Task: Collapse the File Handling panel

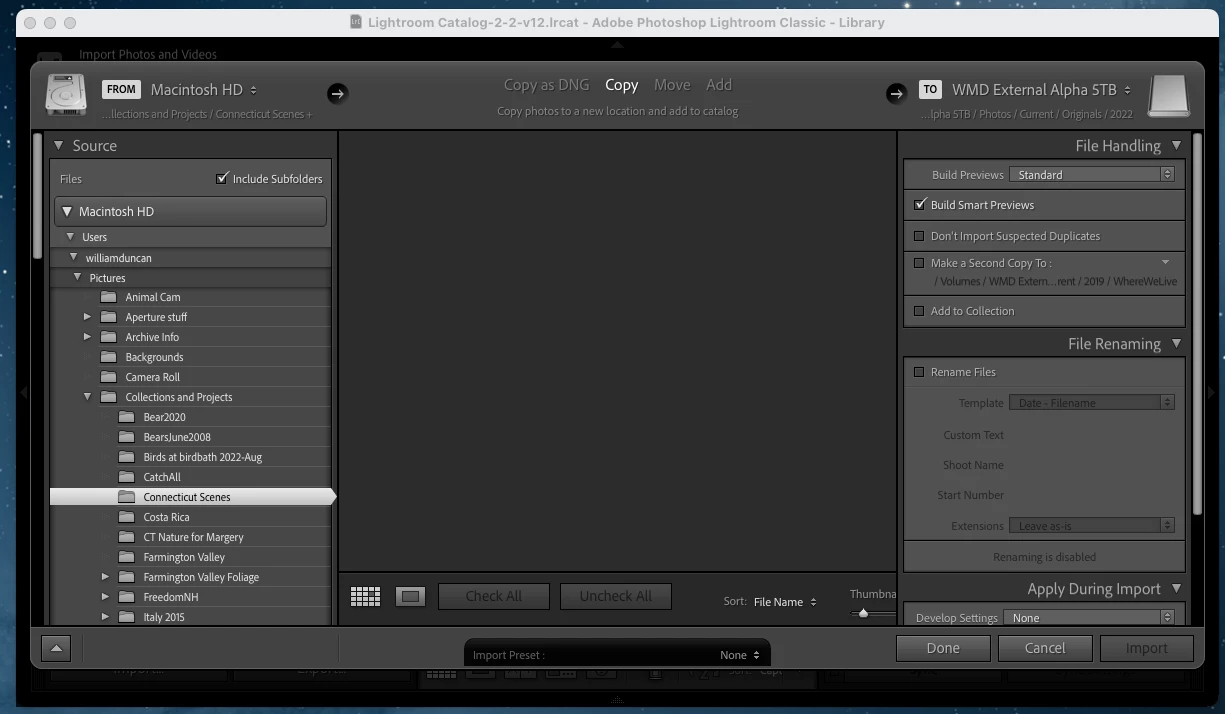Action: click(1176, 145)
